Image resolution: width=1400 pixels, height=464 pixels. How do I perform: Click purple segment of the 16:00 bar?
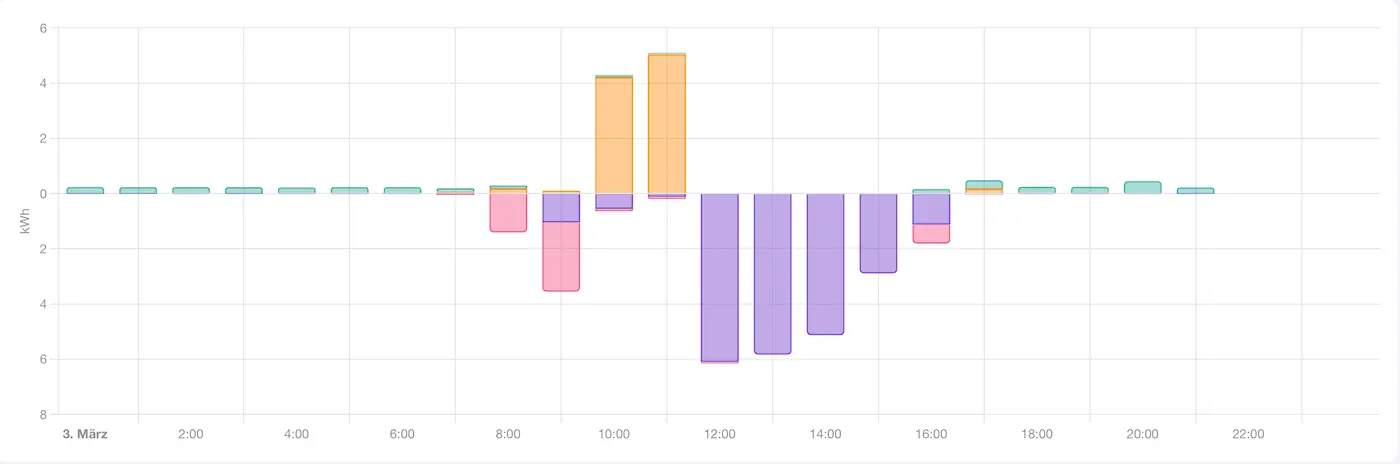coord(931,208)
